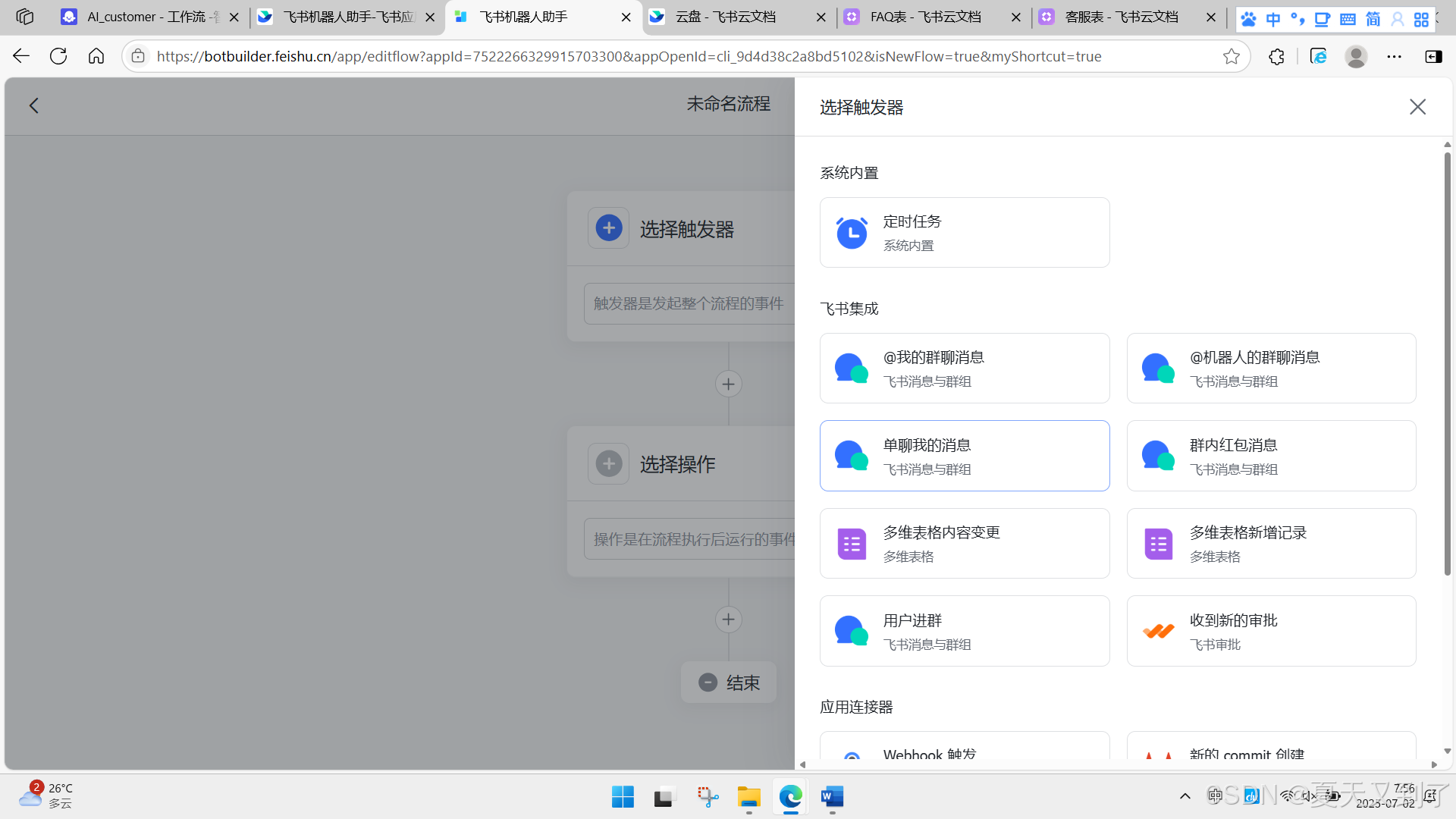Choose the @我的群聊消息 trigger
Image resolution: width=1456 pixels, height=819 pixels.
pyautogui.click(x=964, y=369)
